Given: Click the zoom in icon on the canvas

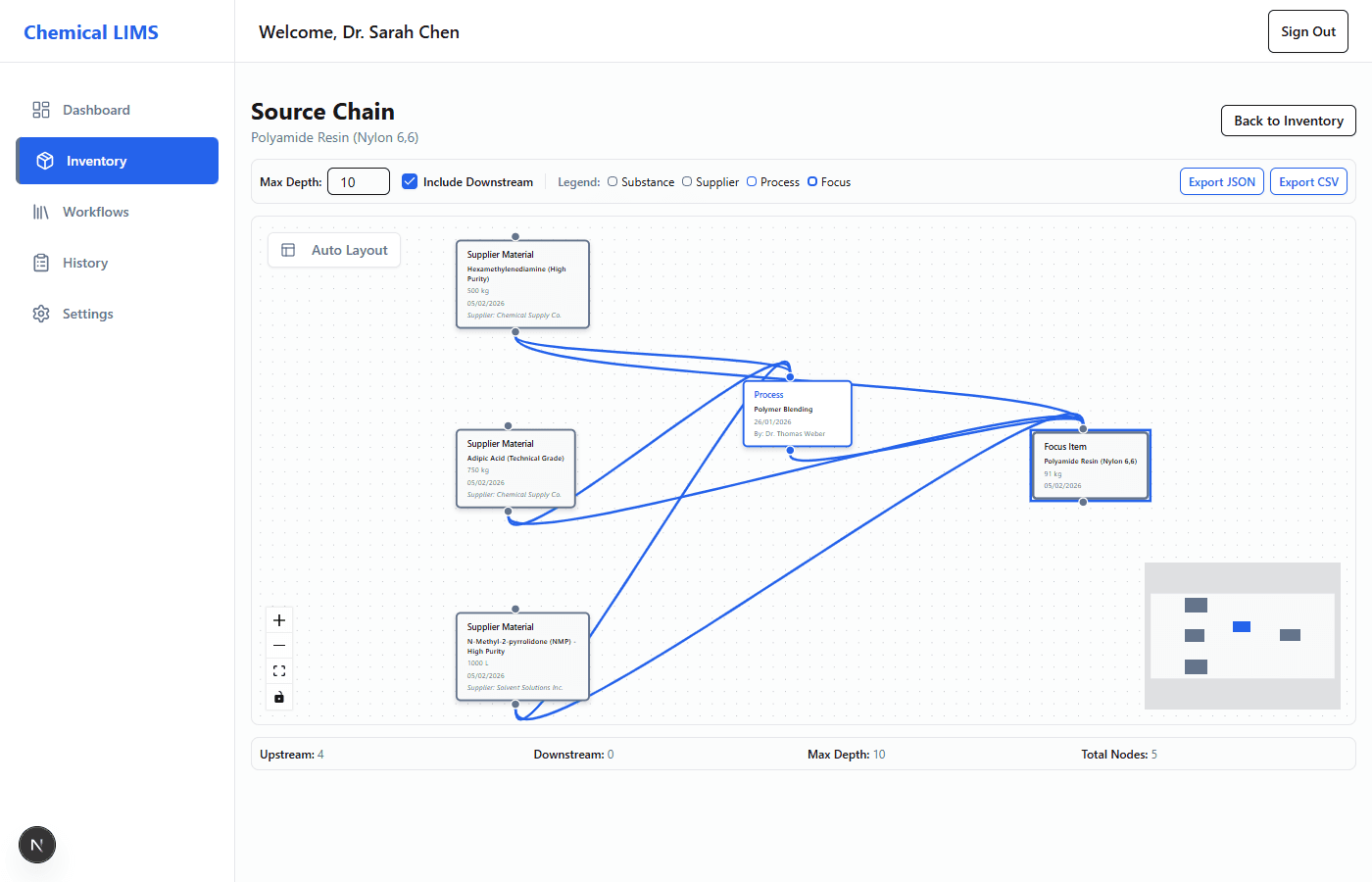Looking at the screenshot, I should click(x=279, y=619).
